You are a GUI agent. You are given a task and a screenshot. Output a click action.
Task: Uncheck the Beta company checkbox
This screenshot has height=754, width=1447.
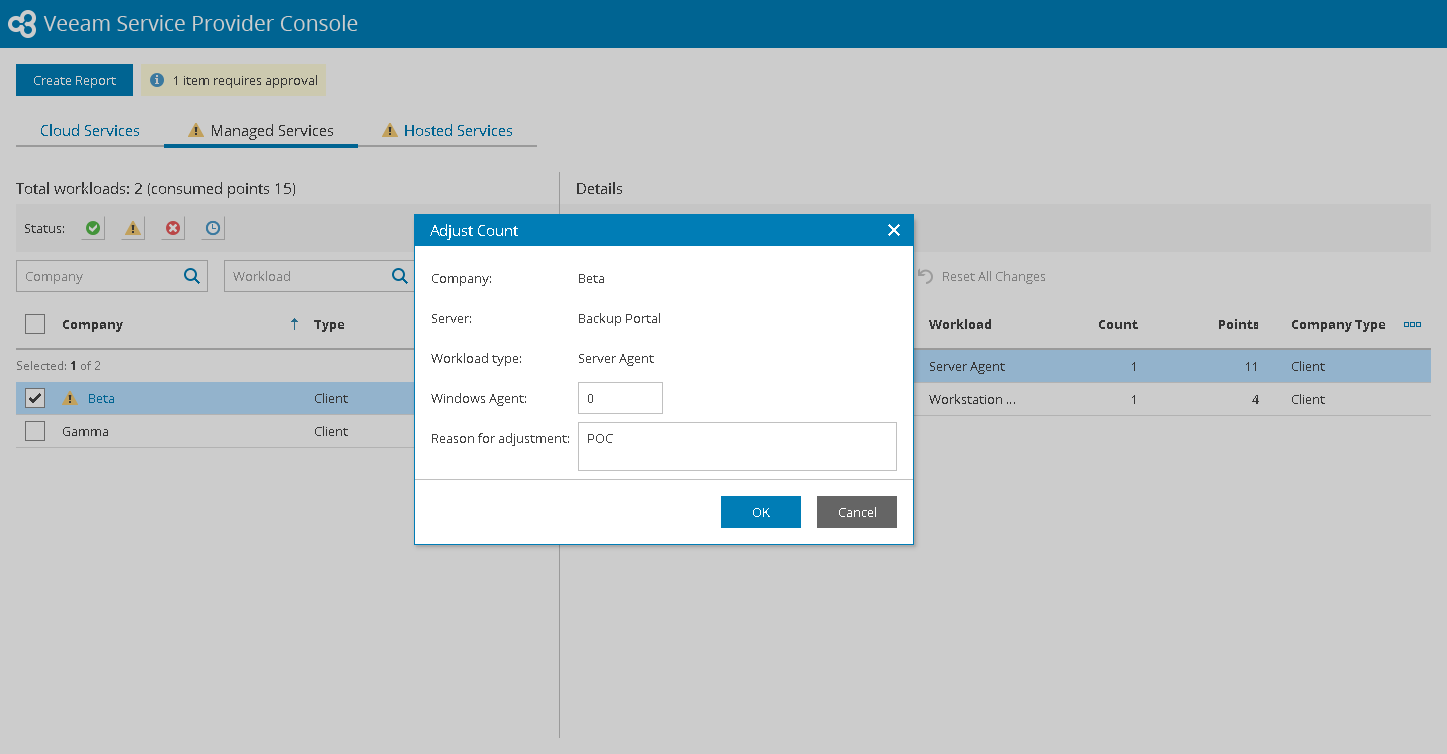(35, 398)
